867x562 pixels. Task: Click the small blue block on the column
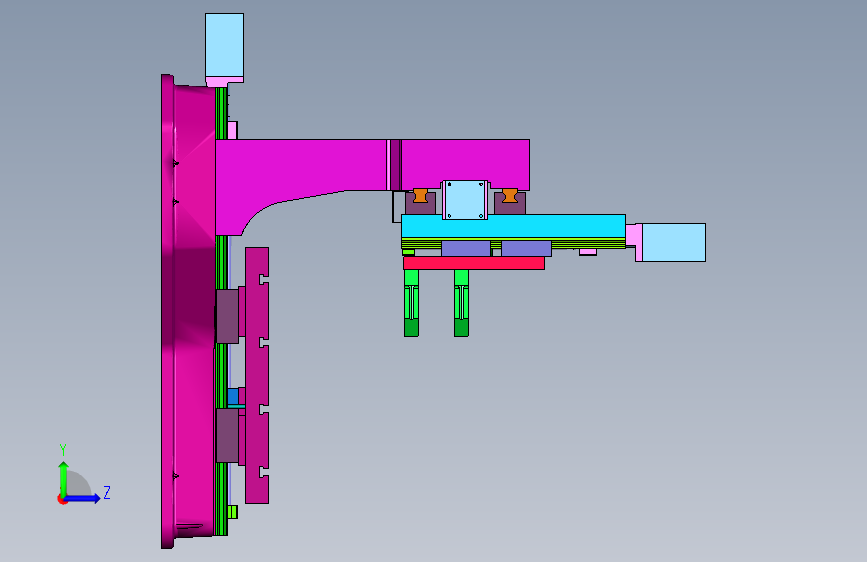tap(233, 397)
